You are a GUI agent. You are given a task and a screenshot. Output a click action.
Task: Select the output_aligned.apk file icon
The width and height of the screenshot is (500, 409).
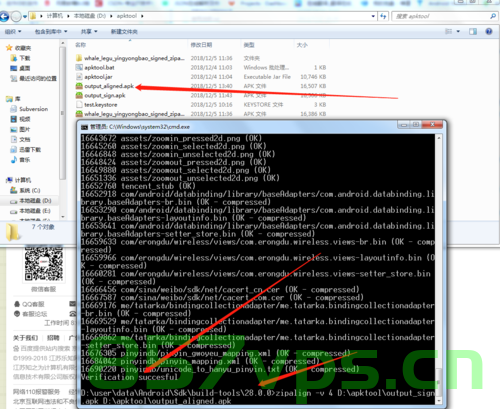(79, 86)
